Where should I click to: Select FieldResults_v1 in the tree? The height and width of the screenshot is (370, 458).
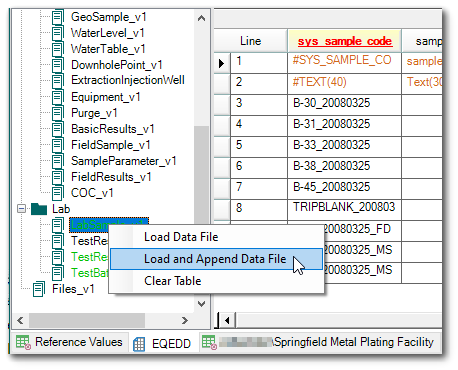tap(111, 177)
